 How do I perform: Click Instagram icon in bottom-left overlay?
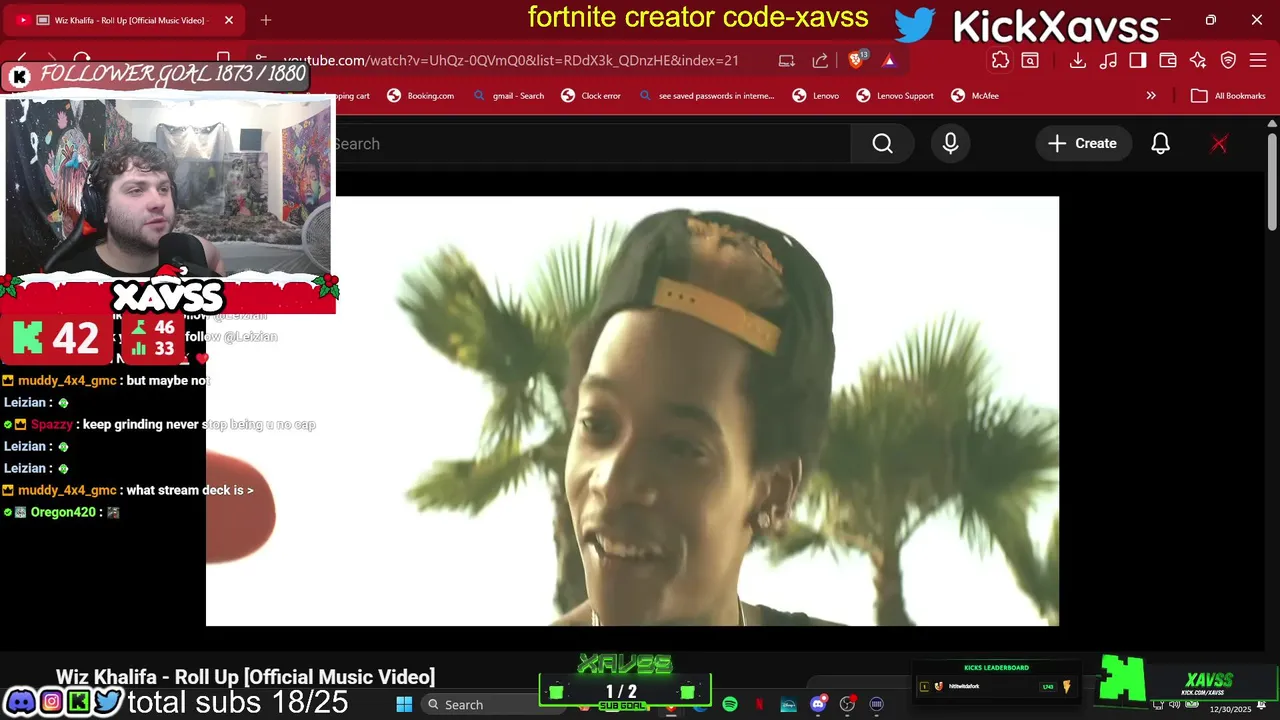tap(50, 702)
